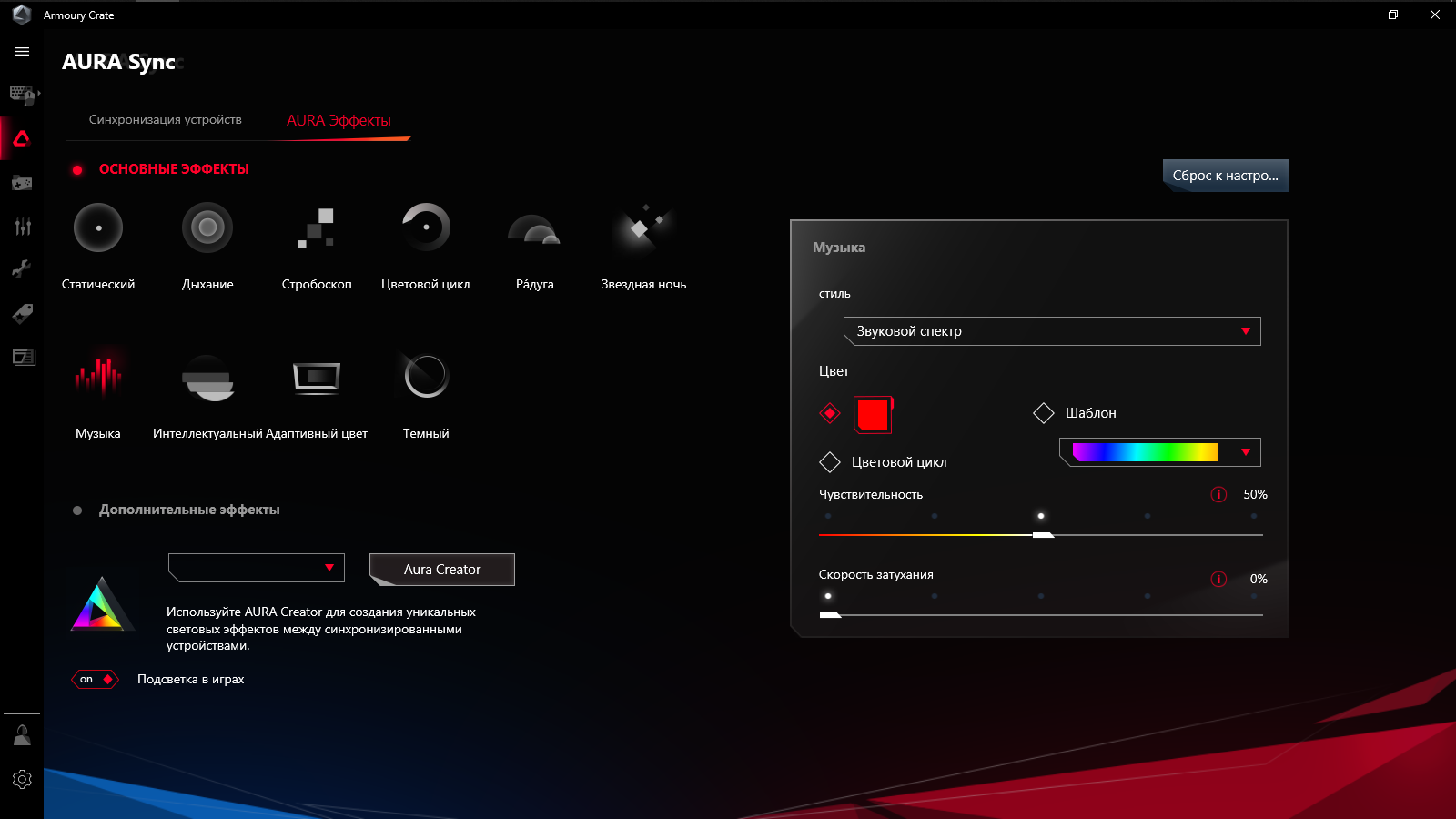Open the Aura Sync triangle sidebar icon
The width and height of the screenshot is (1456, 819).
point(22,138)
